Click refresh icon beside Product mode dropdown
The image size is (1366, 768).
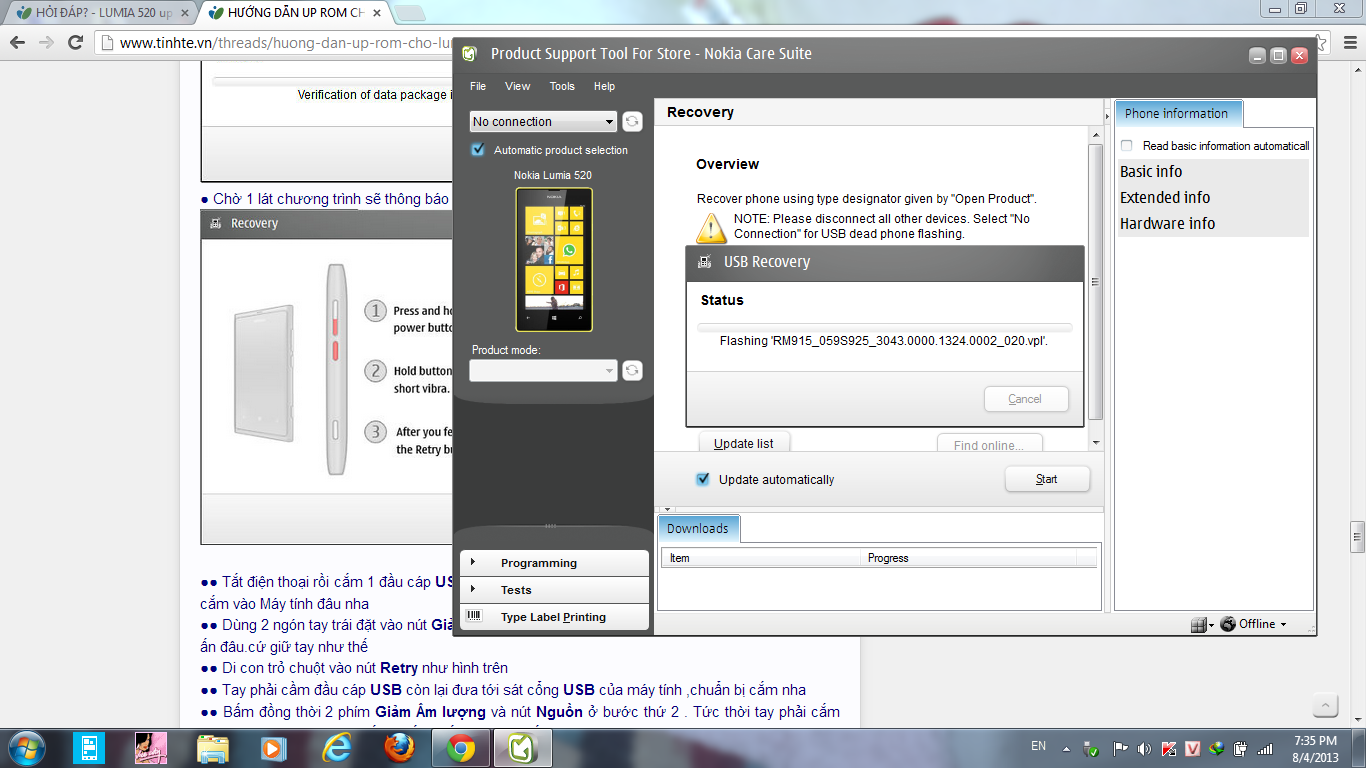pos(632,371)
